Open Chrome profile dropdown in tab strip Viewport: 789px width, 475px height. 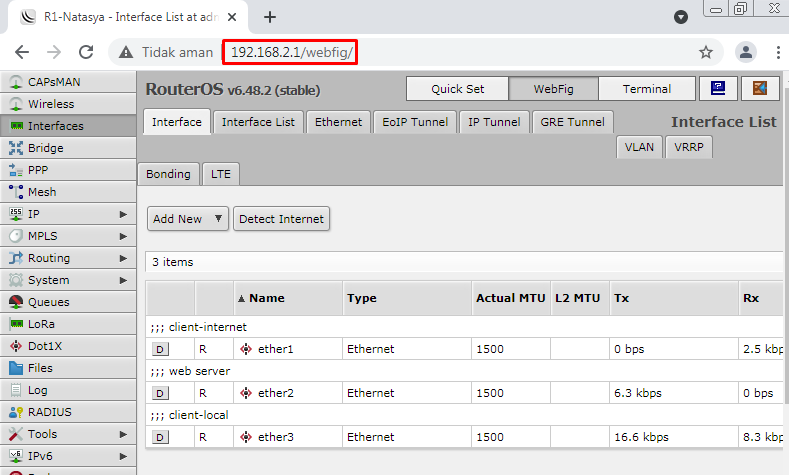pyautogui.click(x=681, y=17)
